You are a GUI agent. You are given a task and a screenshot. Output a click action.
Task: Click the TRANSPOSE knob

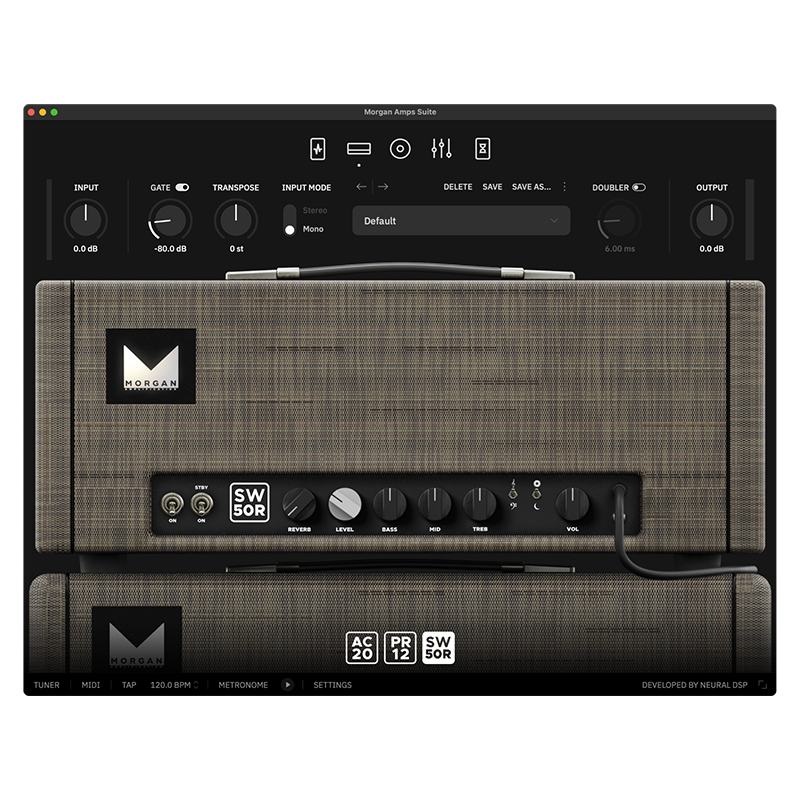pyautogui.click(x=236, y=219)
